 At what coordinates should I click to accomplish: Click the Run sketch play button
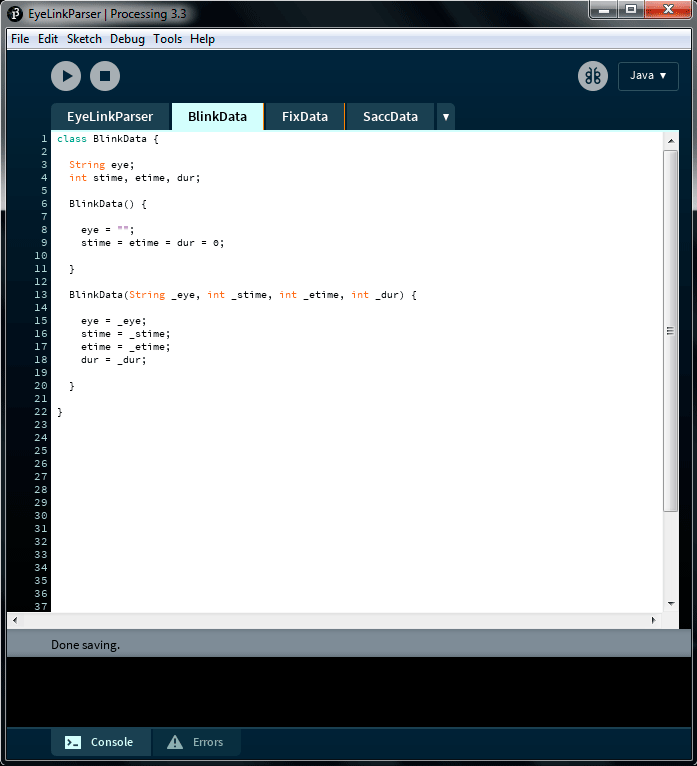click(66, 76)
